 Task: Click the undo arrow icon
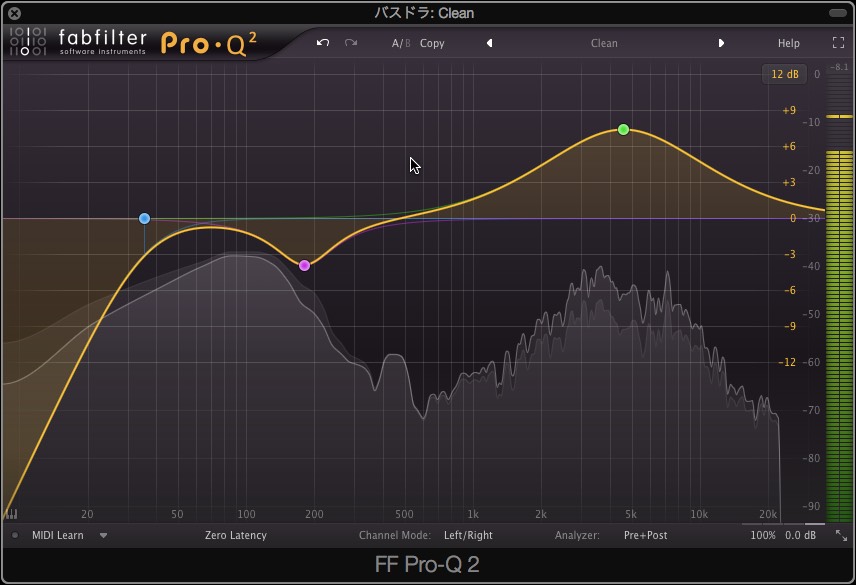tap(323, 43)
